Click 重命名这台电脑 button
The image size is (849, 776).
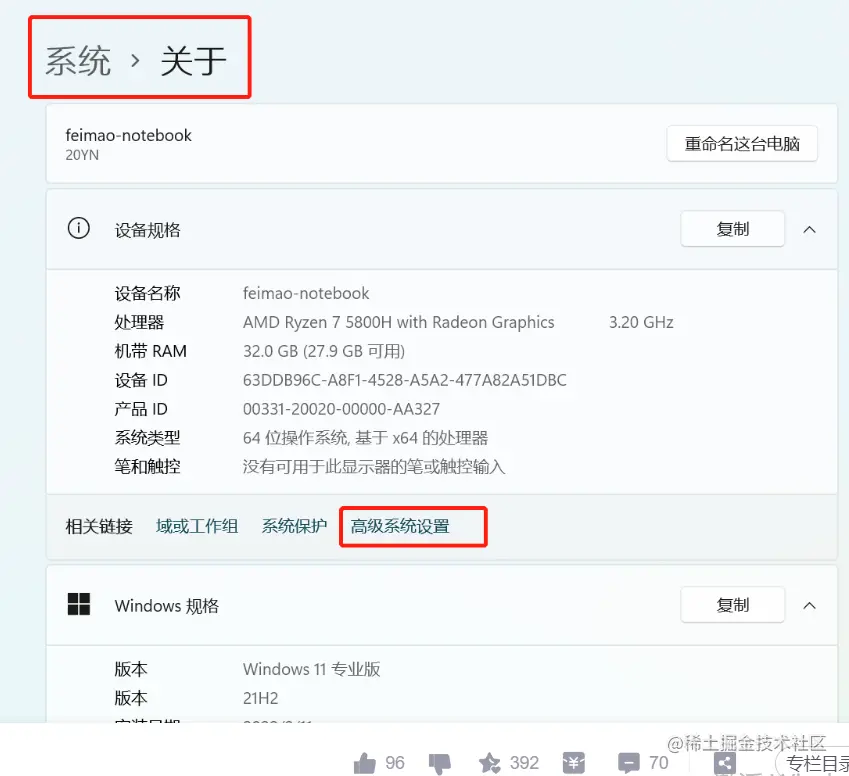(742, 144)
